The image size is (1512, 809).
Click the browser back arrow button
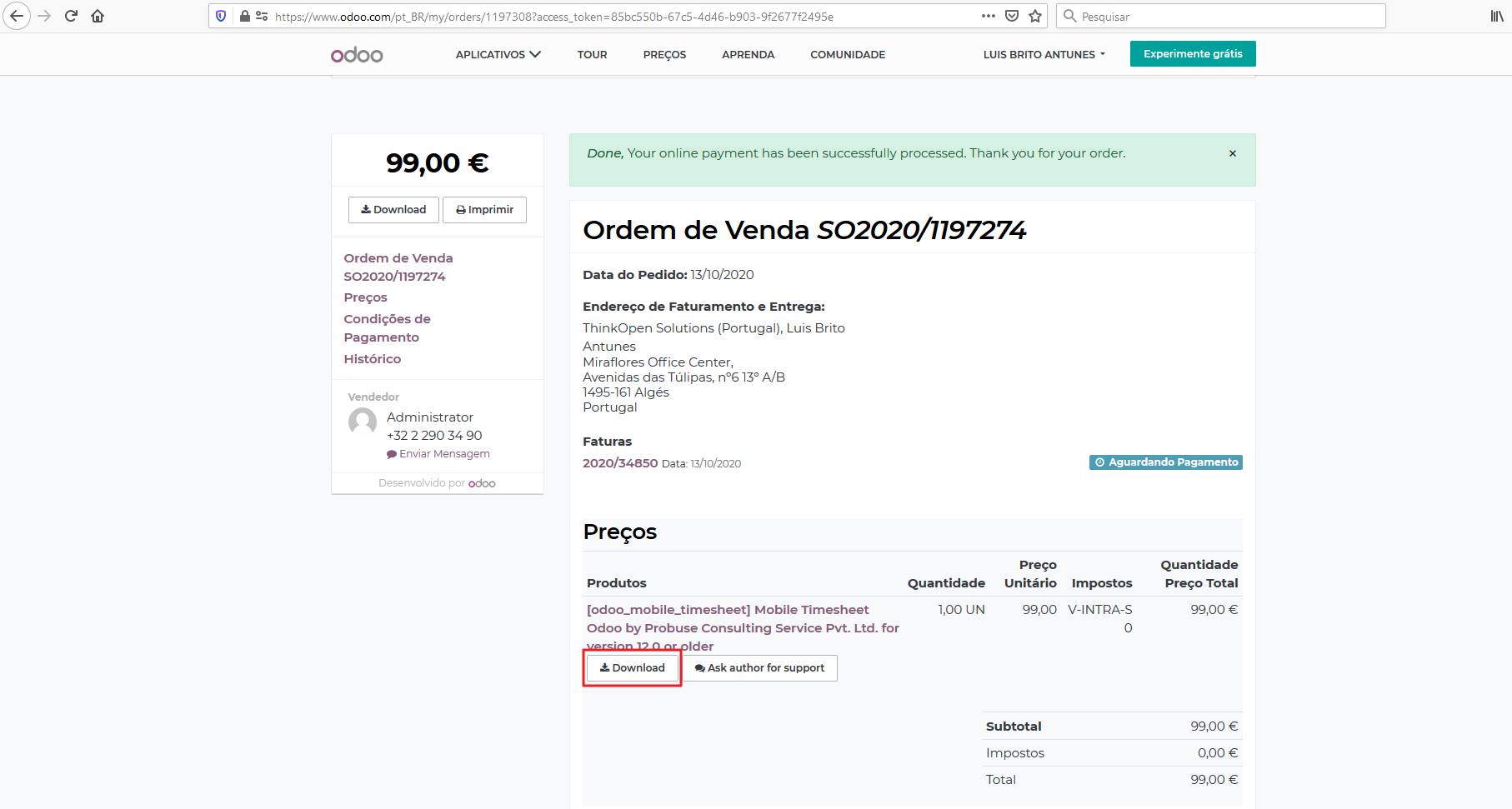(x=17, y=16)
